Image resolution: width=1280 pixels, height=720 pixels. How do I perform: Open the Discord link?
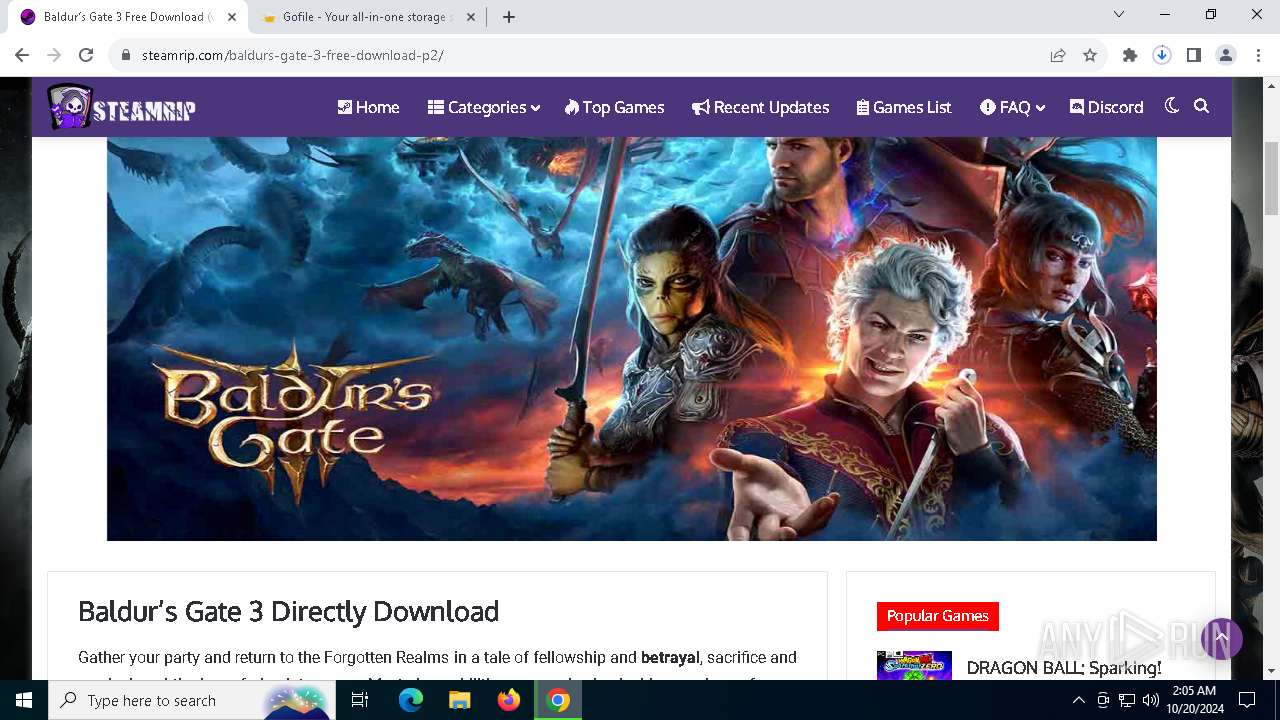(x=1106, y=107)
